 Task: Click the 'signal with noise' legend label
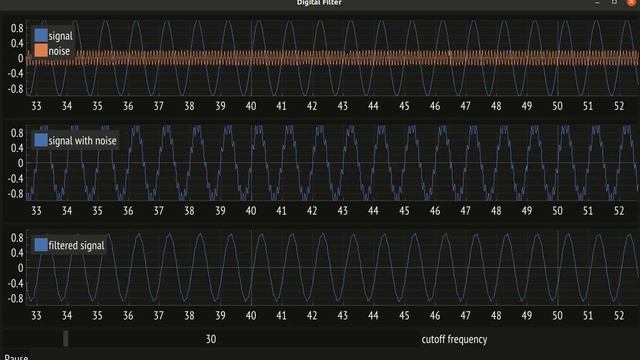pos(82,140)
